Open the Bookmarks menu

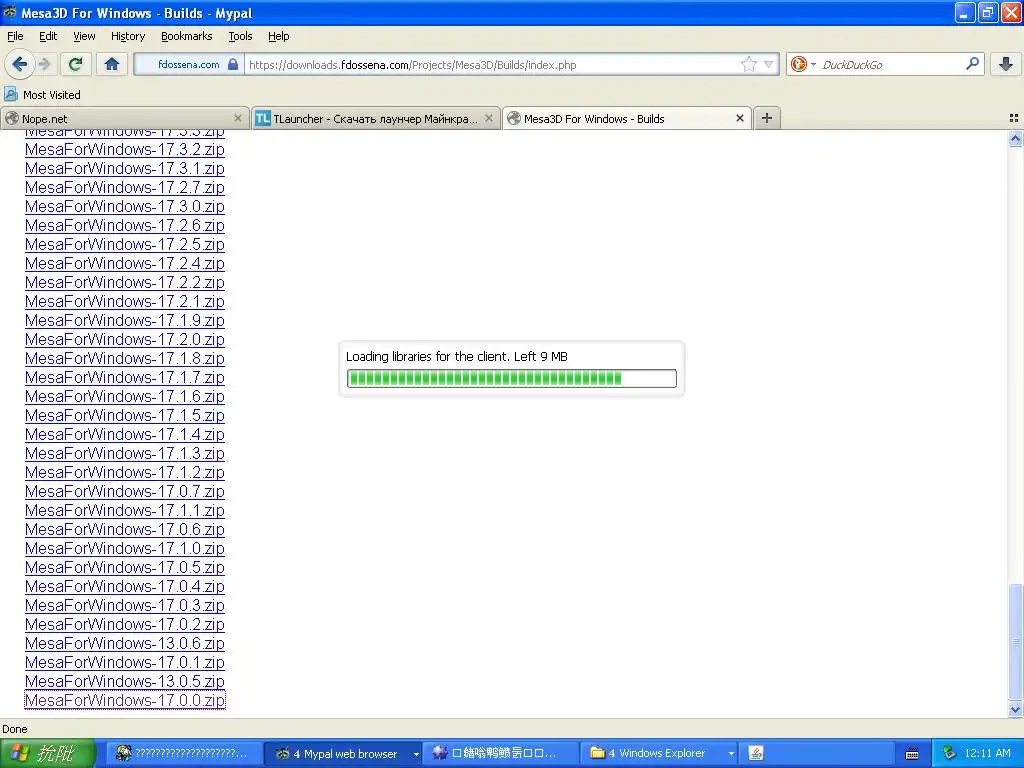click(x=187, y=36)
